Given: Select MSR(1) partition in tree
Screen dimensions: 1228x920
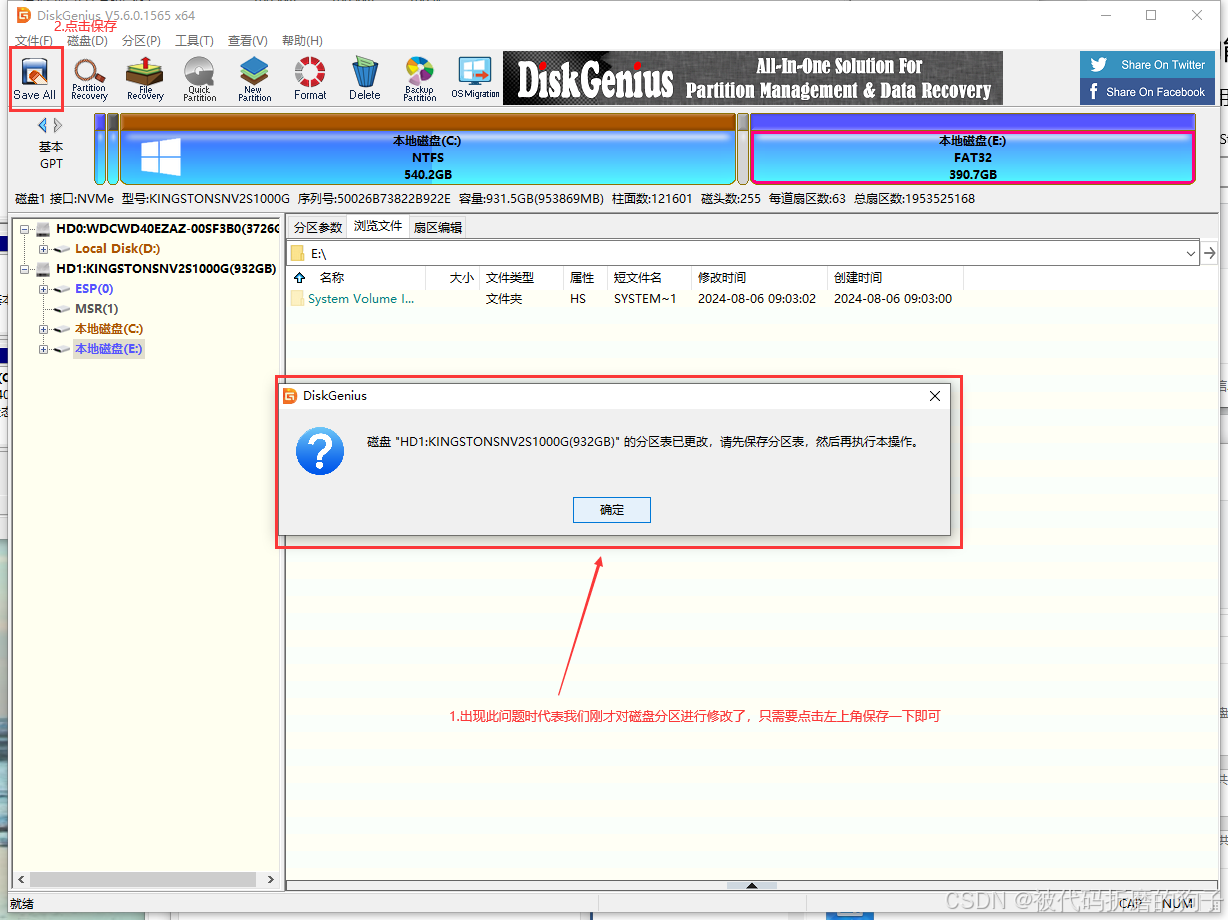Looking at the screenshot, I should [x=96, y=309].
